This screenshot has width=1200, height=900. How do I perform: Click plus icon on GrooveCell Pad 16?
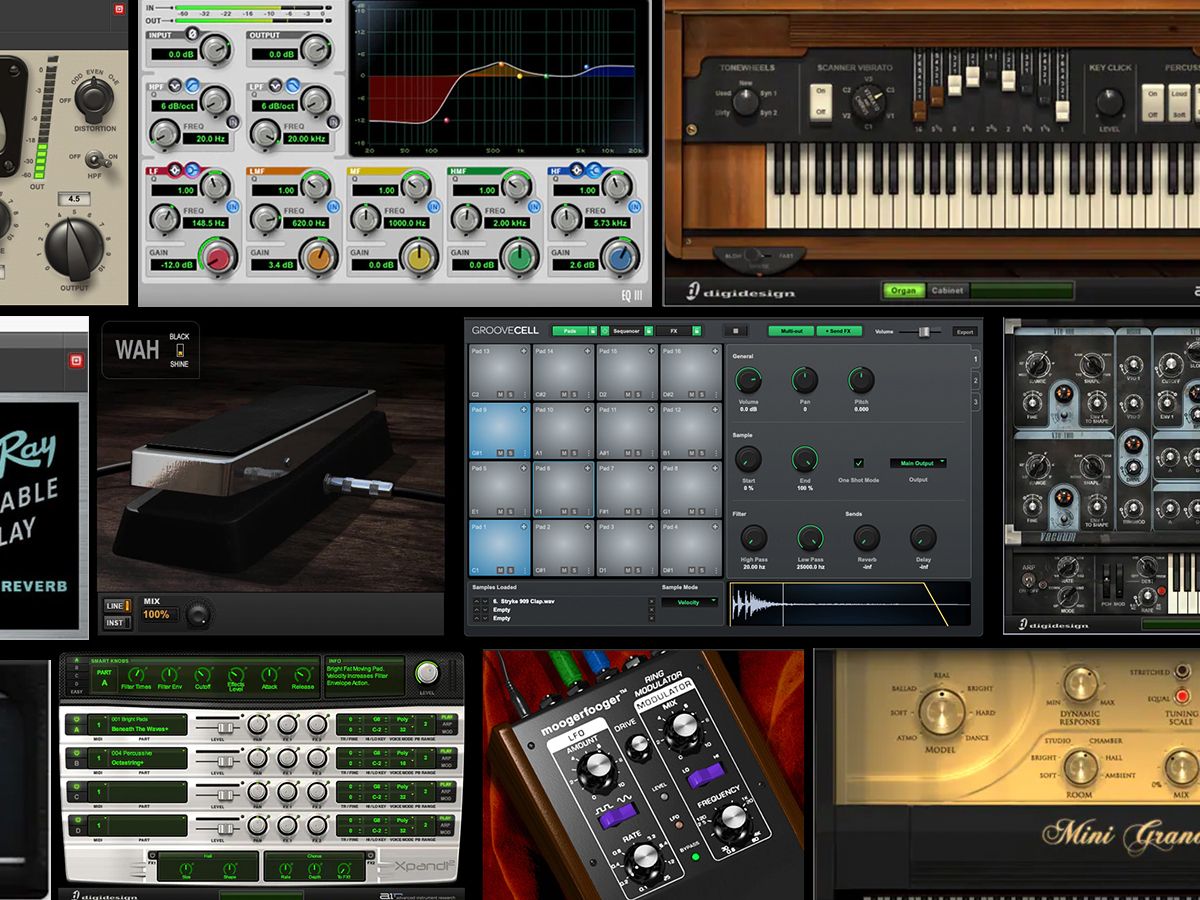(x=714, y=351)
